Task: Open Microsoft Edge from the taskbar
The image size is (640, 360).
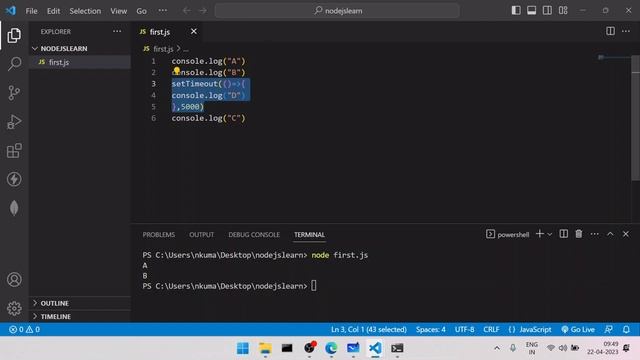Action: pyautogui.click(x=331, y=348)
